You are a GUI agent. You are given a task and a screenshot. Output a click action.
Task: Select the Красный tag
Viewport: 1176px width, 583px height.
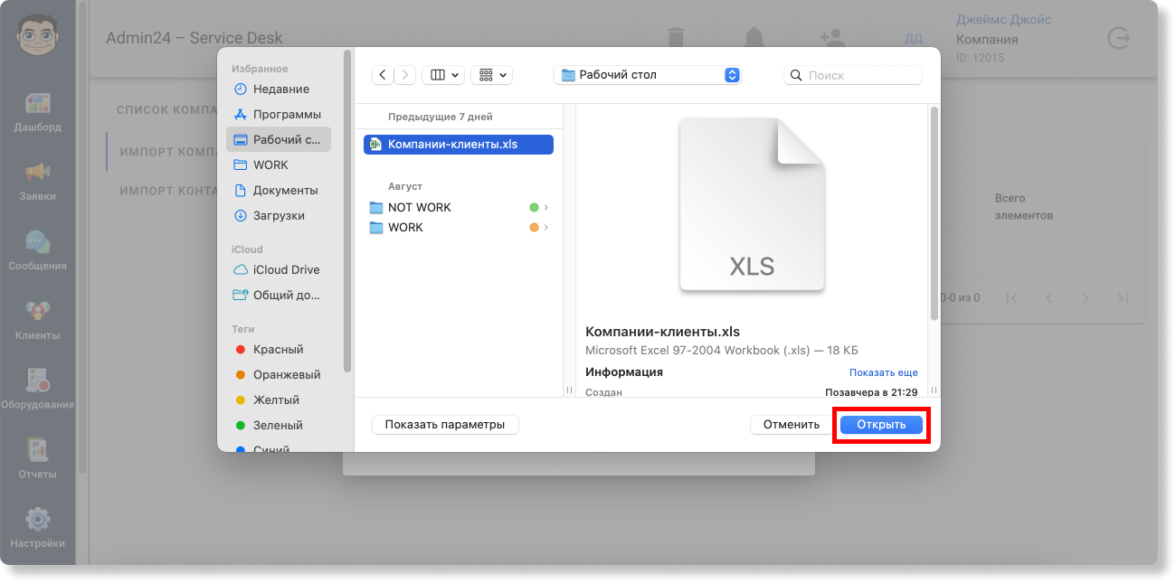[x=278, y=350]
